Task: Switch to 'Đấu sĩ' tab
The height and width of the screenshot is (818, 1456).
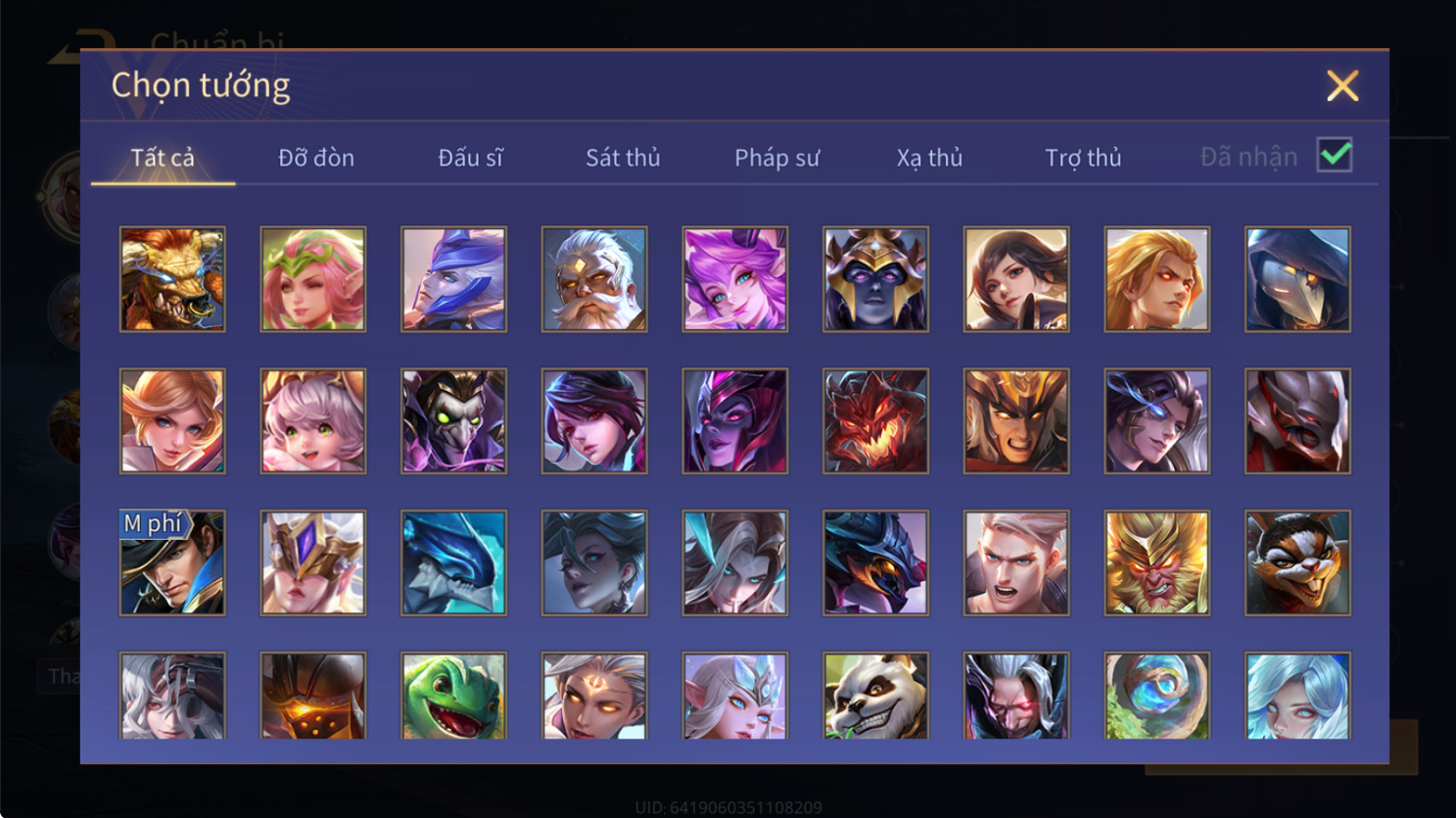Action: tap(470, 158)
